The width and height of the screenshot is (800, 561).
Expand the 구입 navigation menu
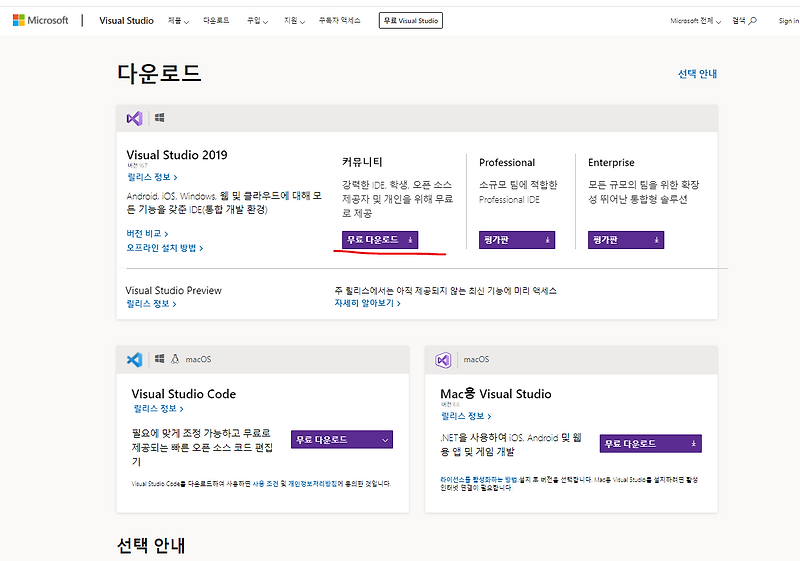point(257,21)
